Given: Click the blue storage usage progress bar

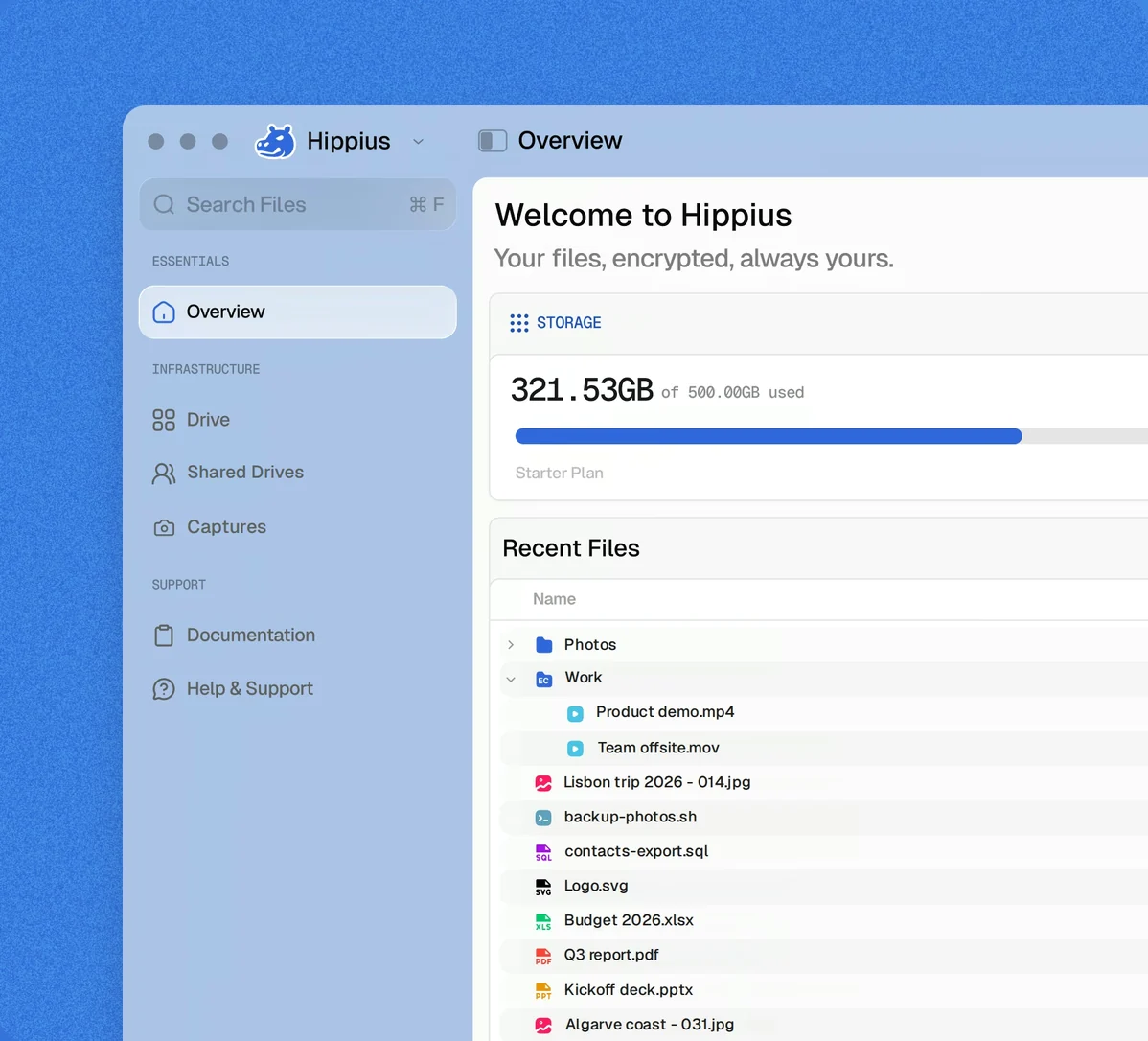Looking at the screenshot, I should coord(769,436).
